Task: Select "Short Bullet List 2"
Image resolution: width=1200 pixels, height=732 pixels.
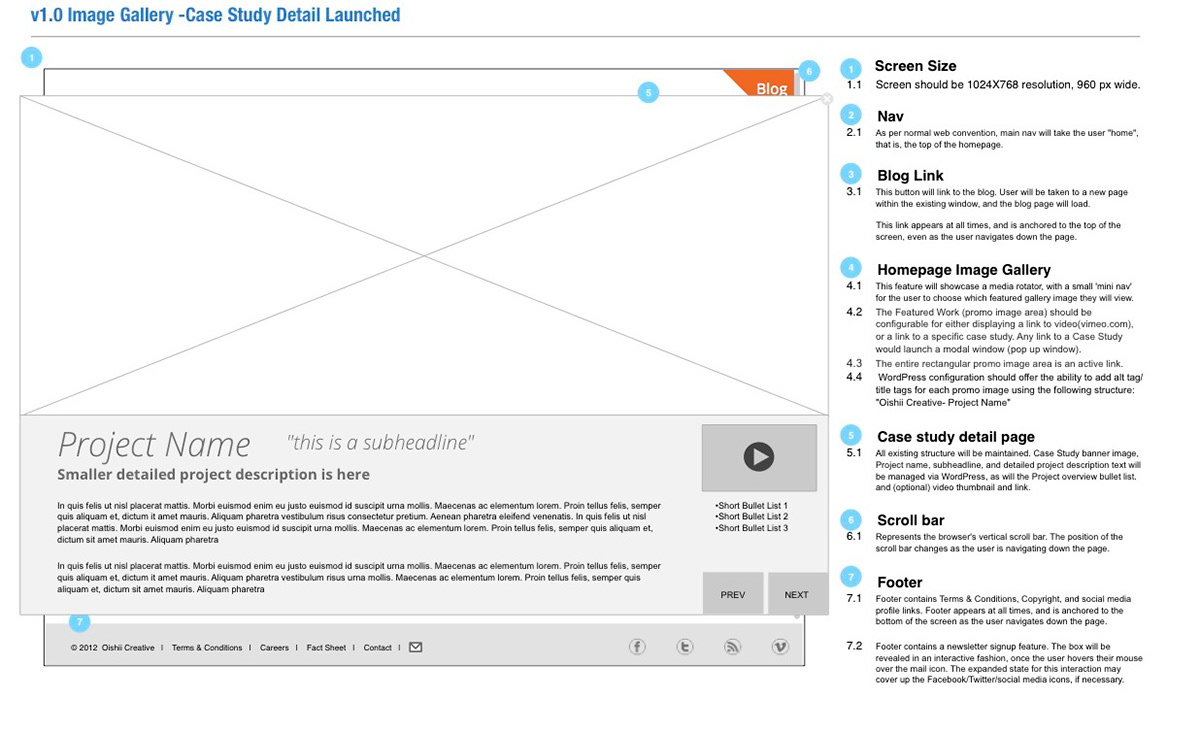Action: click(752, 517)
